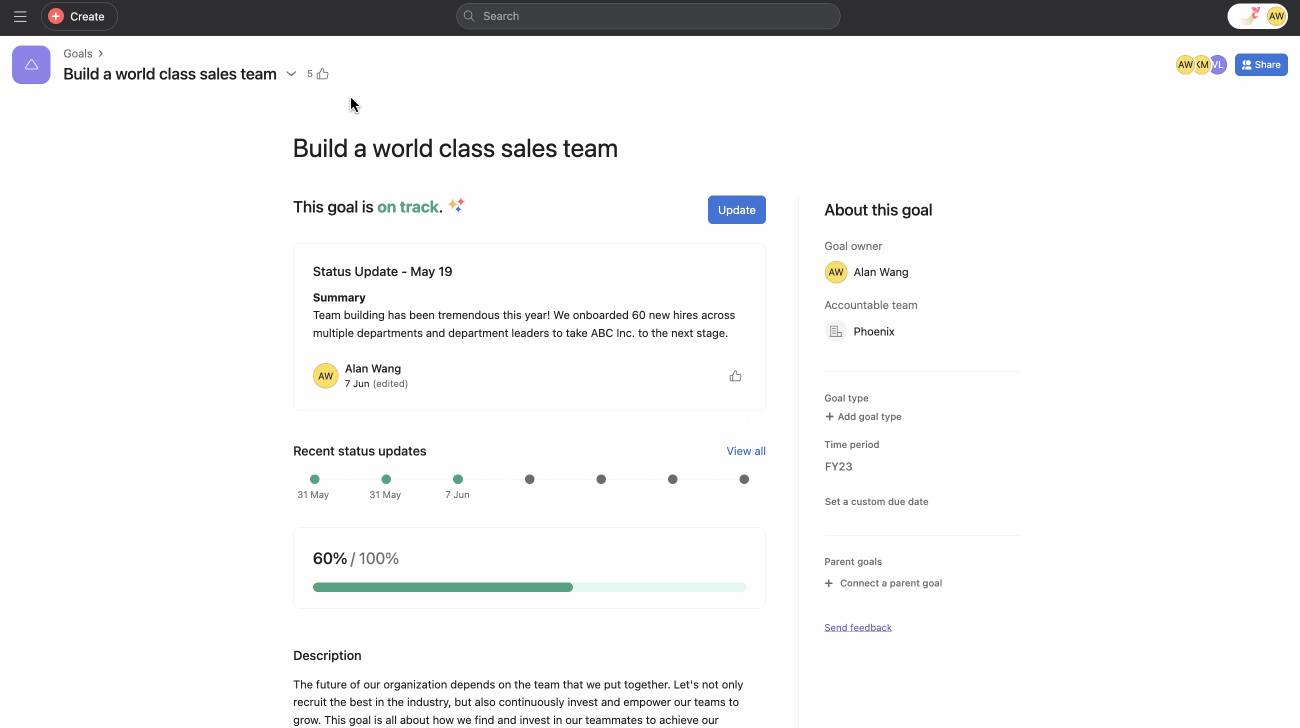This screenshot has width=1300, height=728.
Task: Navigate to Goals via the breadcrumb
Action: coord(77,53)
